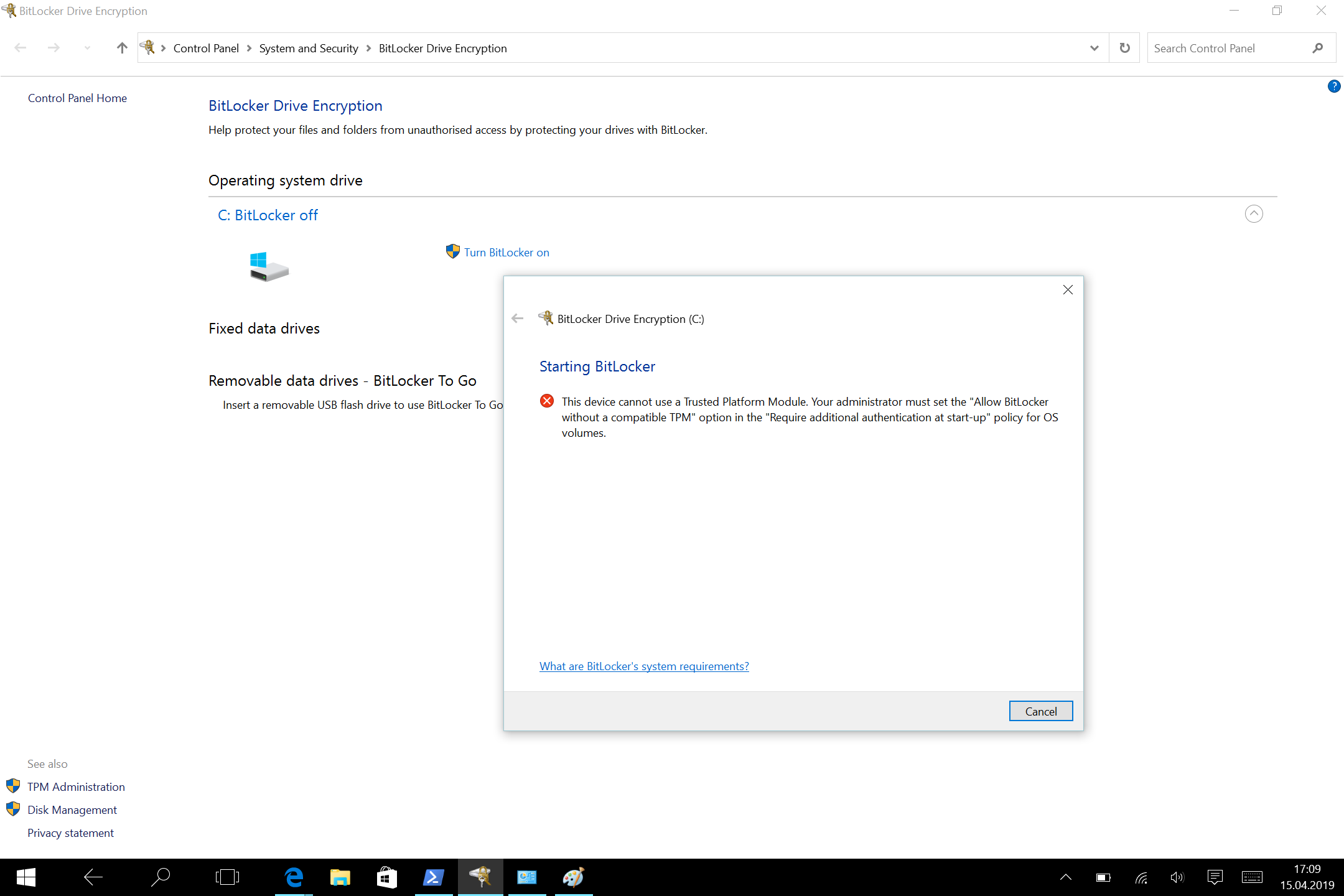Click the taskbar Back arrow button
Image resolution: width=1344 pixels, height=896 pixels.
93,877
